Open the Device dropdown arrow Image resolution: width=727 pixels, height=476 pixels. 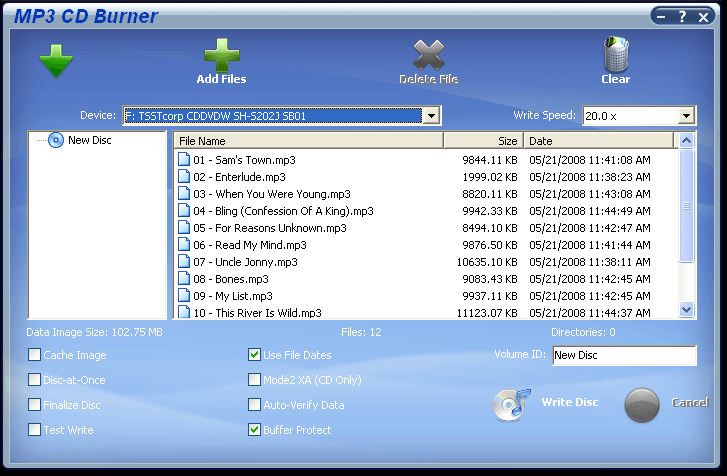point(431,116)
